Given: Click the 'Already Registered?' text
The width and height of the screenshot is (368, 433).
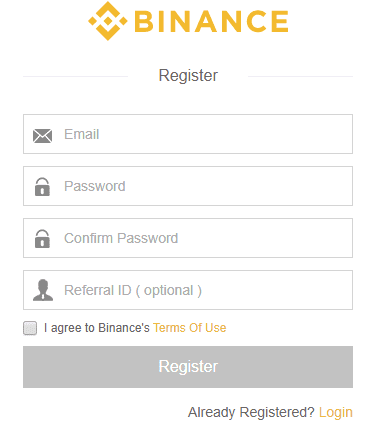Looking at the screenshot, I should [251, 413].
